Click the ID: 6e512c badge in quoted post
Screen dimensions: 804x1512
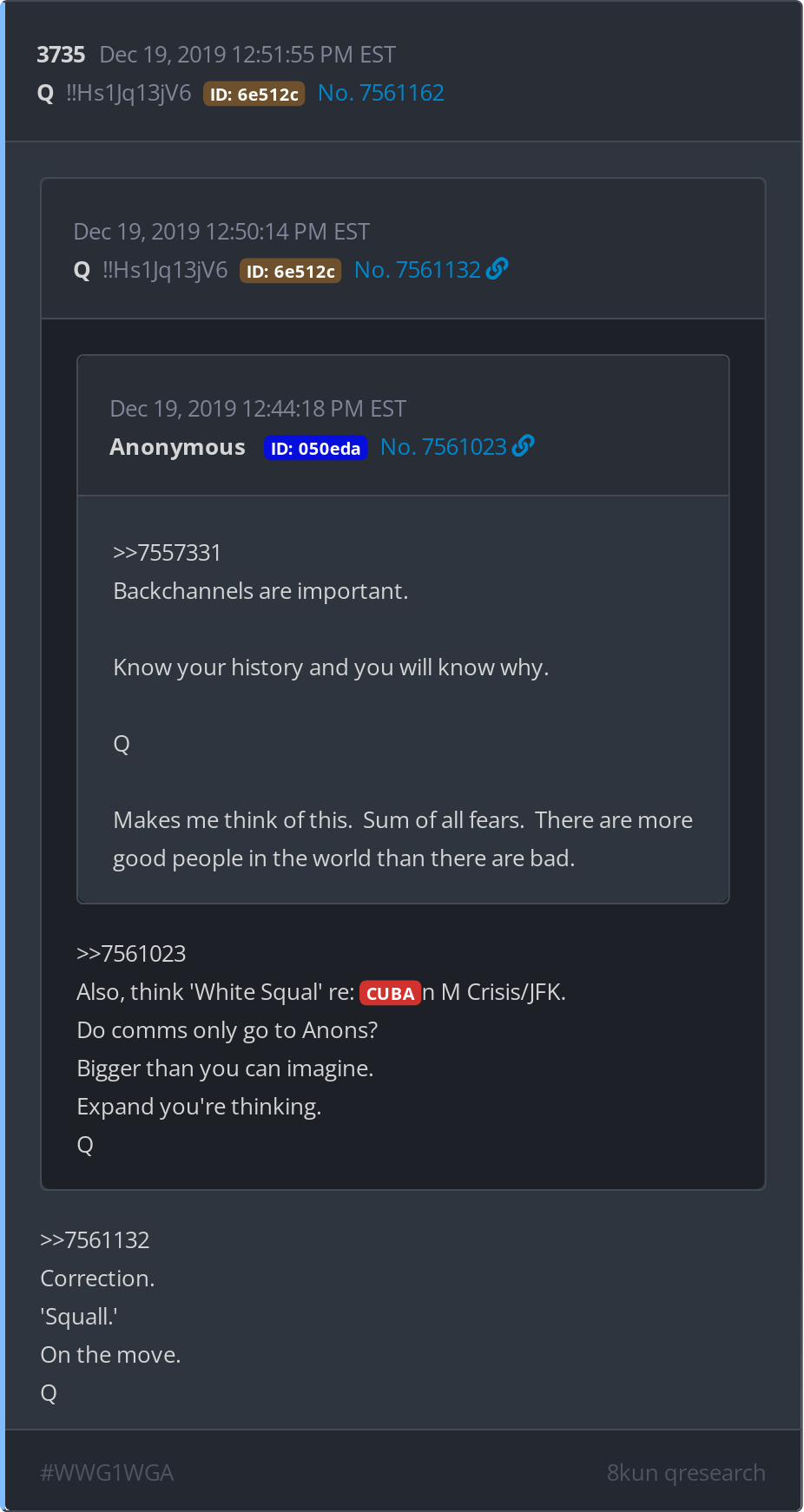pyautogui.click(x=290, y=271)
